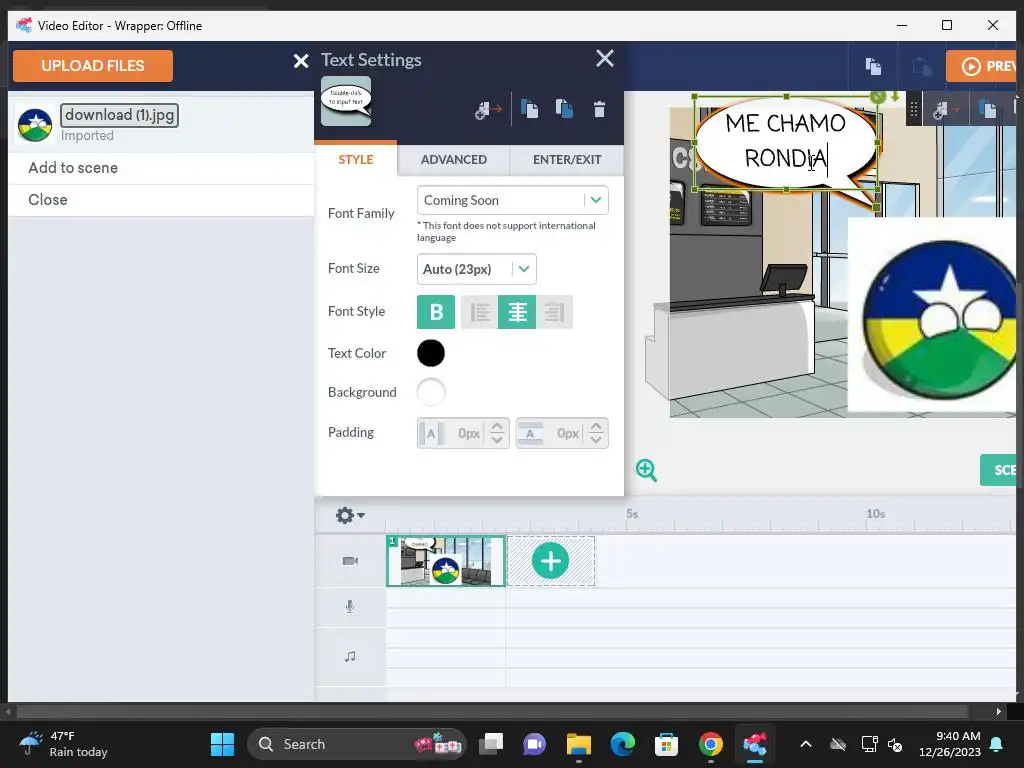Screen dimensions: 1024x768
Task: Close the Text Settings panel with X
Action: pos(605,58)
